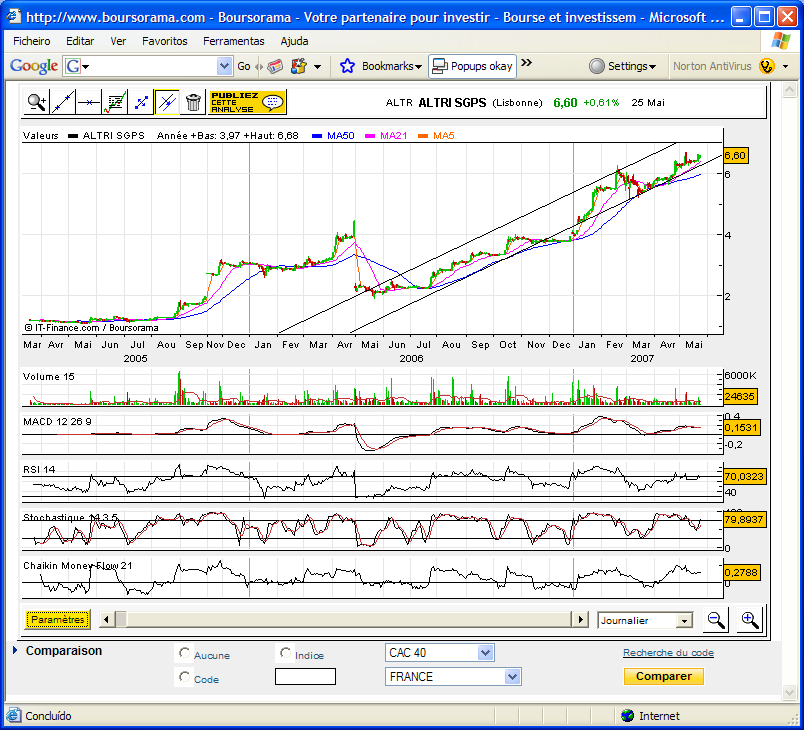Open the Settings dropdown

point(622,66)
